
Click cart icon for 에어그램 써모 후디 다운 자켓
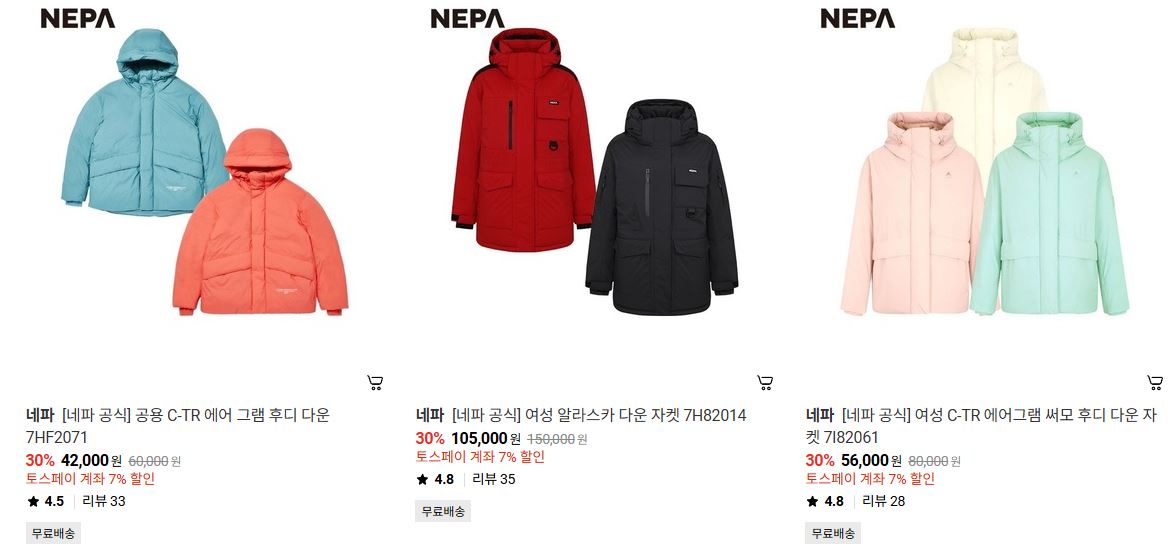coord(1155,383)
